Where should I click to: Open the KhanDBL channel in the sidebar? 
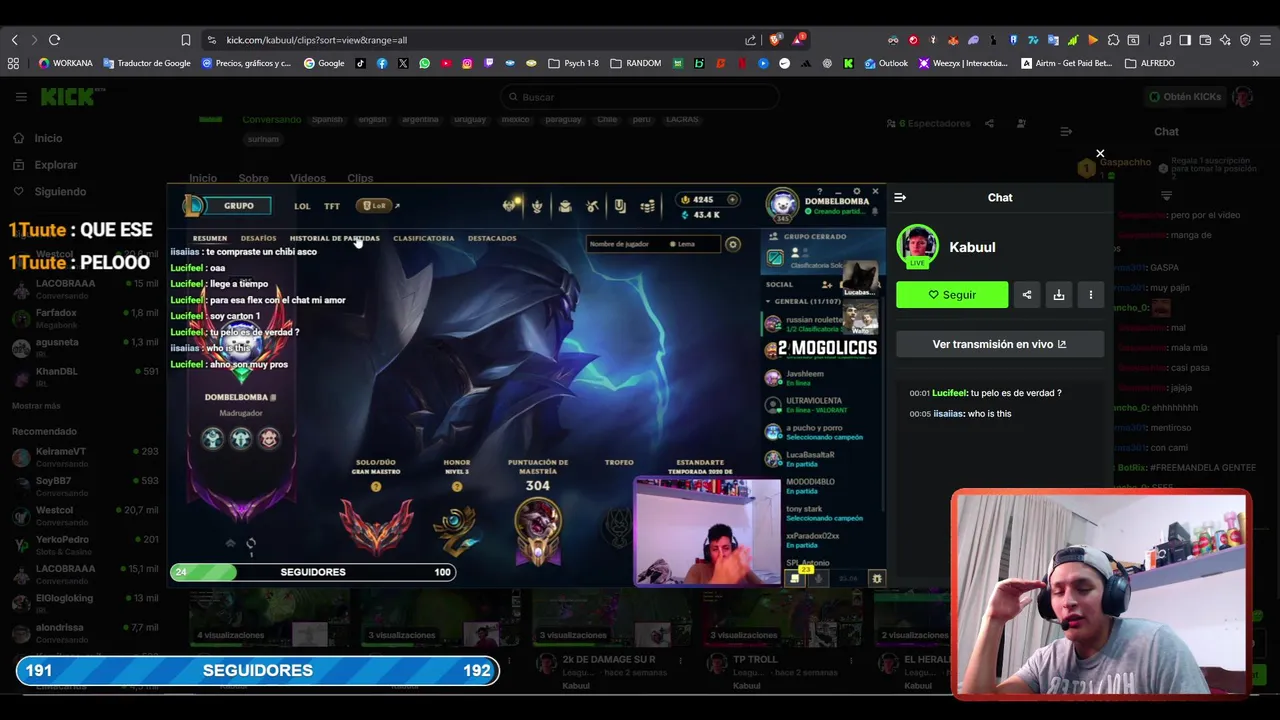pos(84,376)
